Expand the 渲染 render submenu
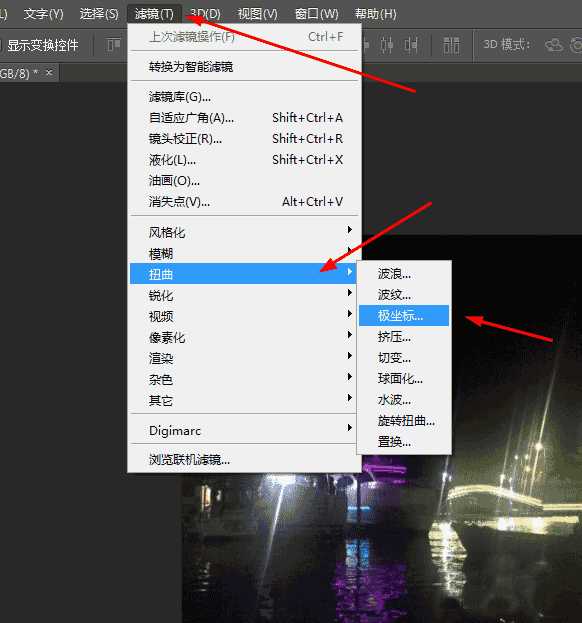 244,358
